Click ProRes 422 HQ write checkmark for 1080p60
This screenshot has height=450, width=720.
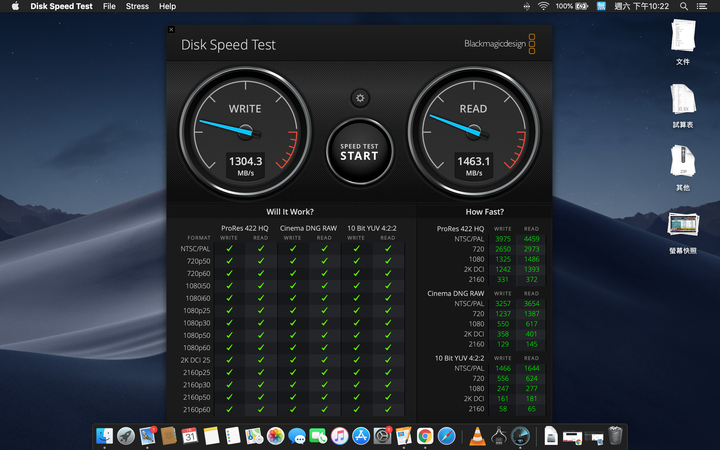click(229, 348)
